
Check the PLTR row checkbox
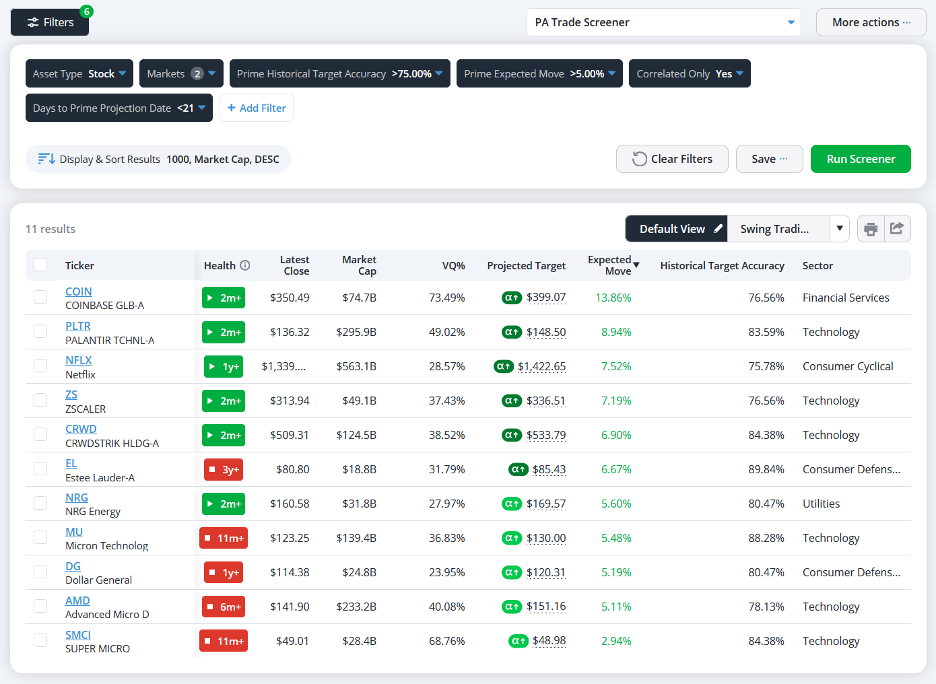[x=40, y=332]
